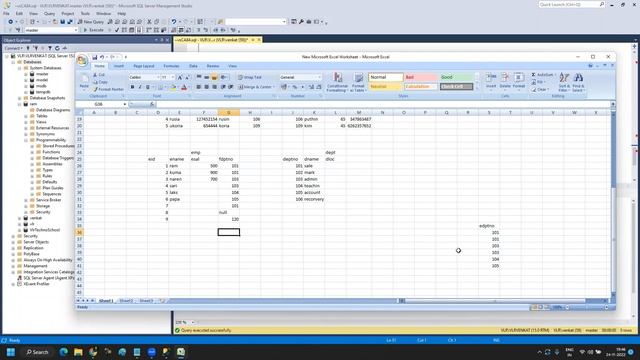
Task: Click Cut in the Clipboard group
Action: [x=99, y=75]
